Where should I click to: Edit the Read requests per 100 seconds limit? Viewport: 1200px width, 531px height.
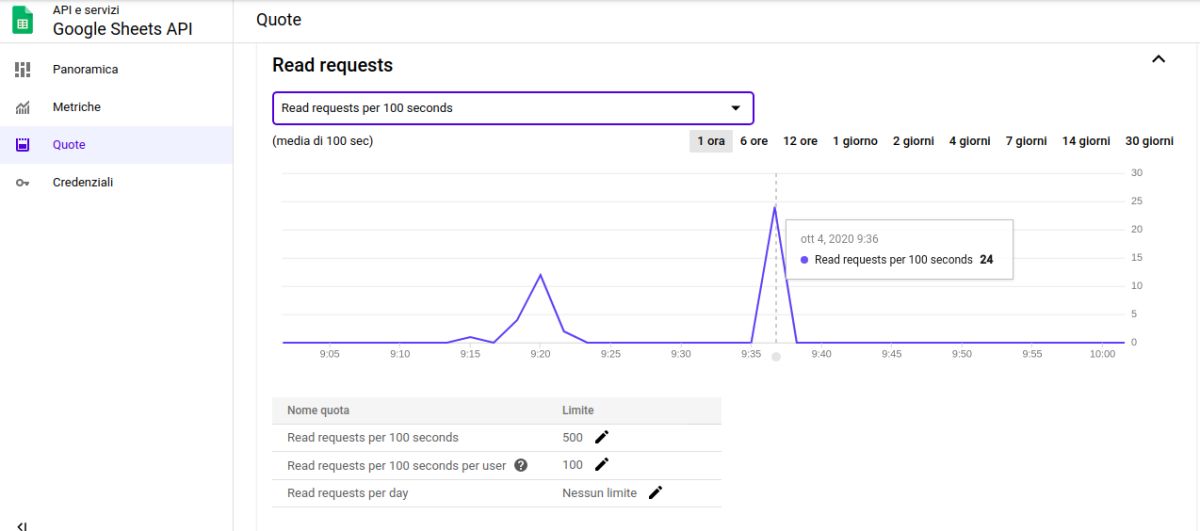(601, 437)
